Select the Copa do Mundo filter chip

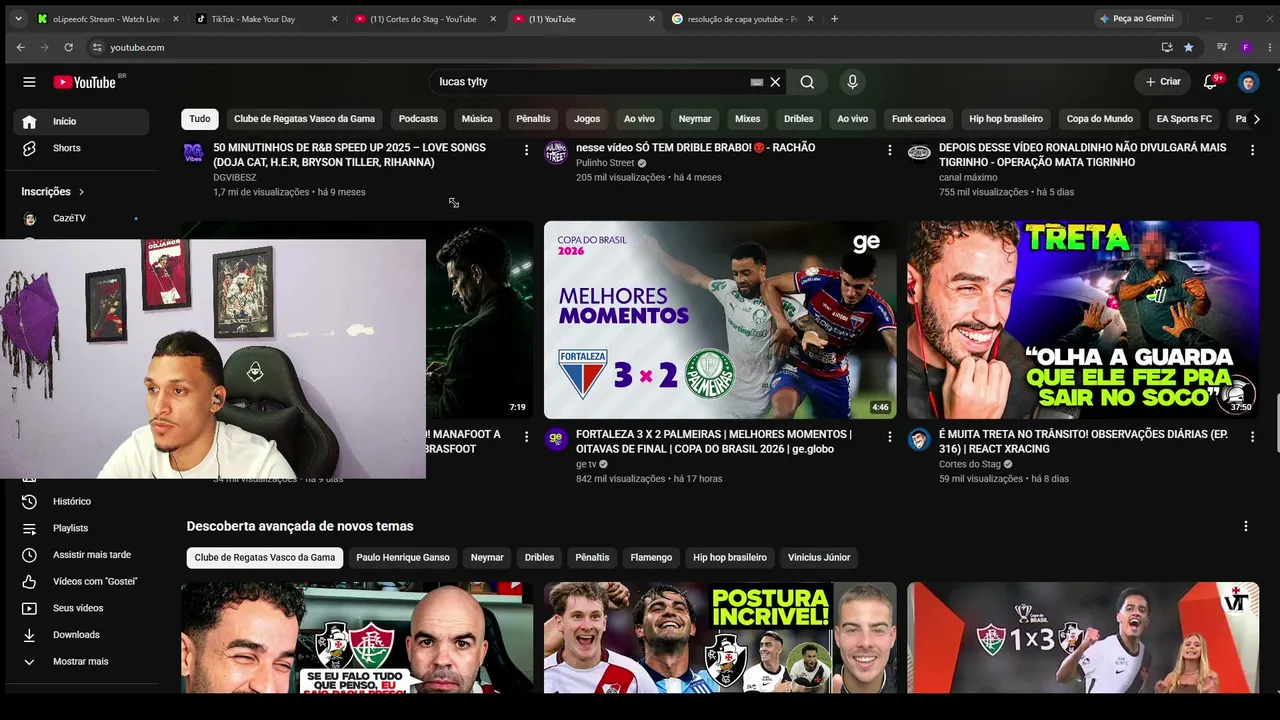(1099, 119)
